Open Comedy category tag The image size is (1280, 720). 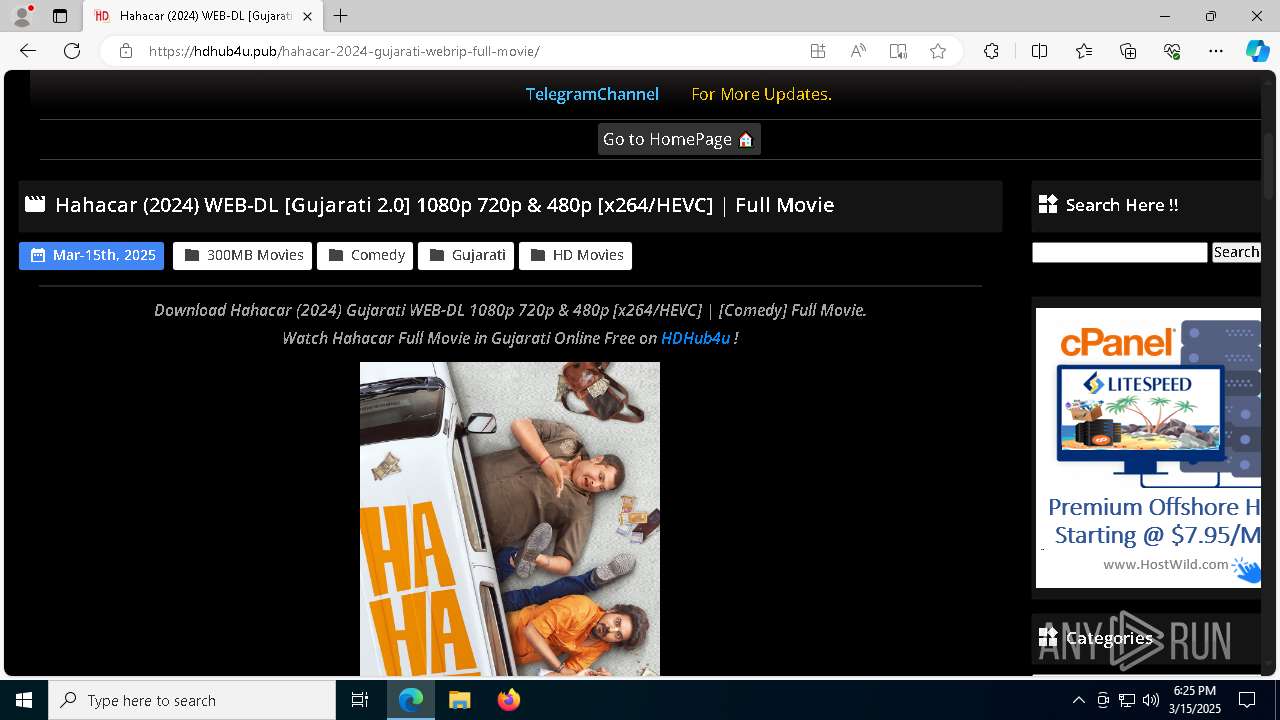pos(365,255)
